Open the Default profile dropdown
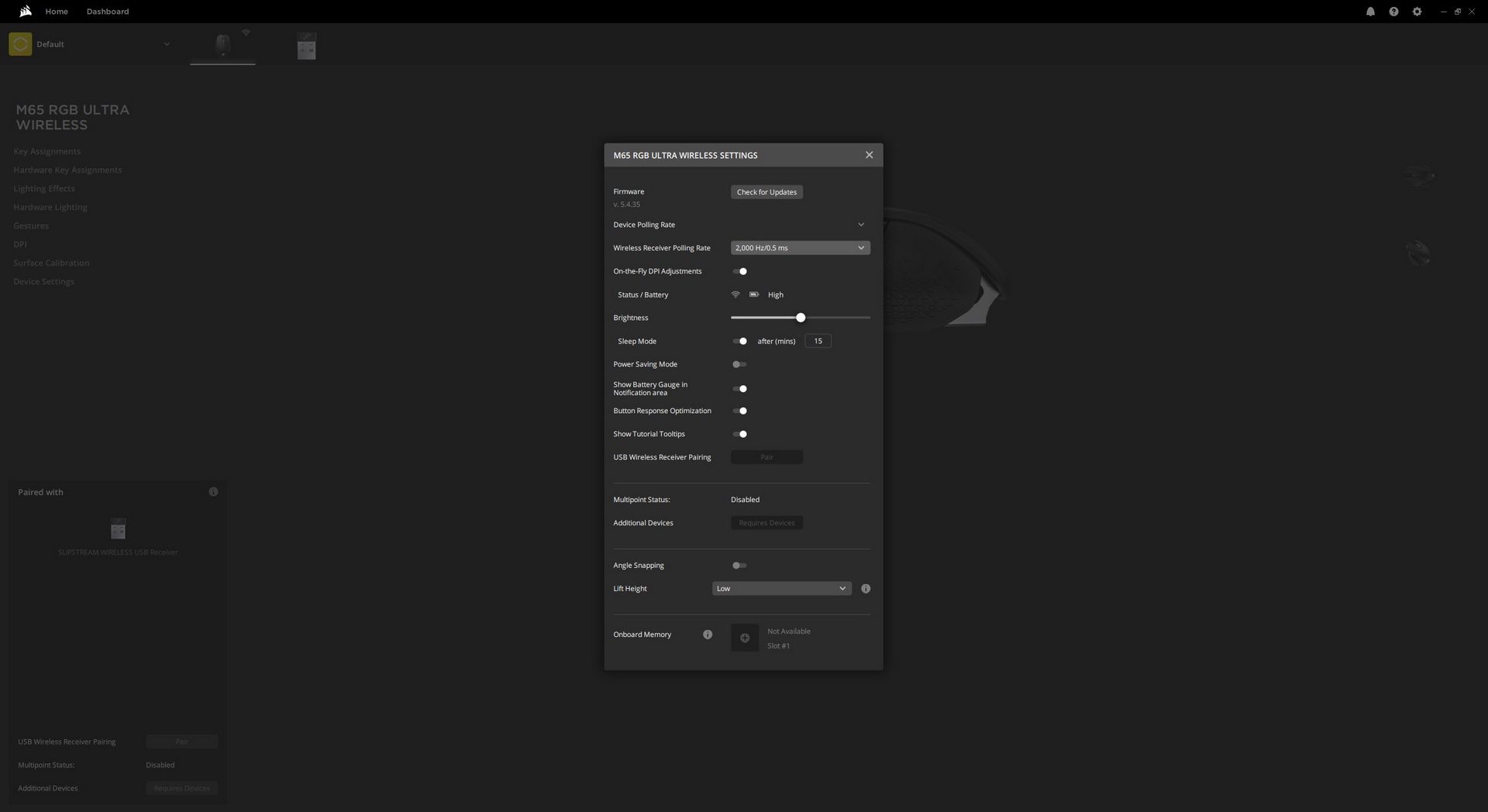Screen dimensions: 1488x812 tap(167, 44)
